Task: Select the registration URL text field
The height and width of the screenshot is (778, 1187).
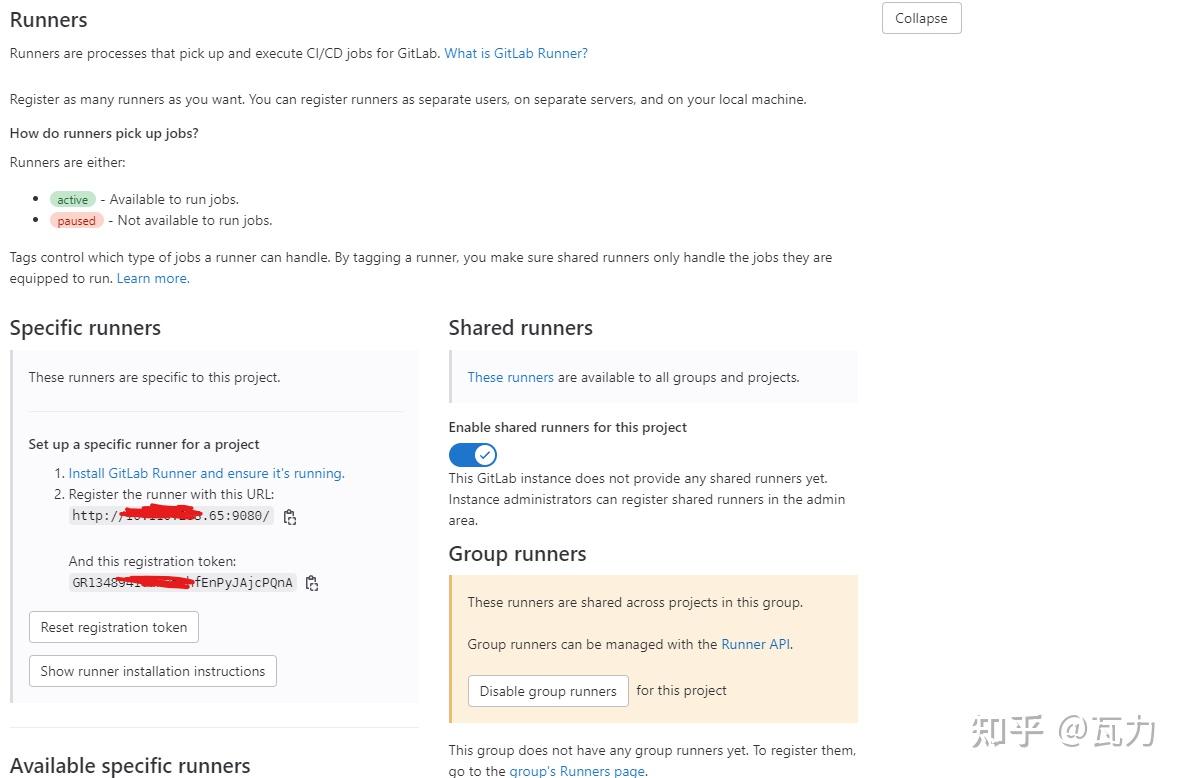Action: (x=170, y=516)
